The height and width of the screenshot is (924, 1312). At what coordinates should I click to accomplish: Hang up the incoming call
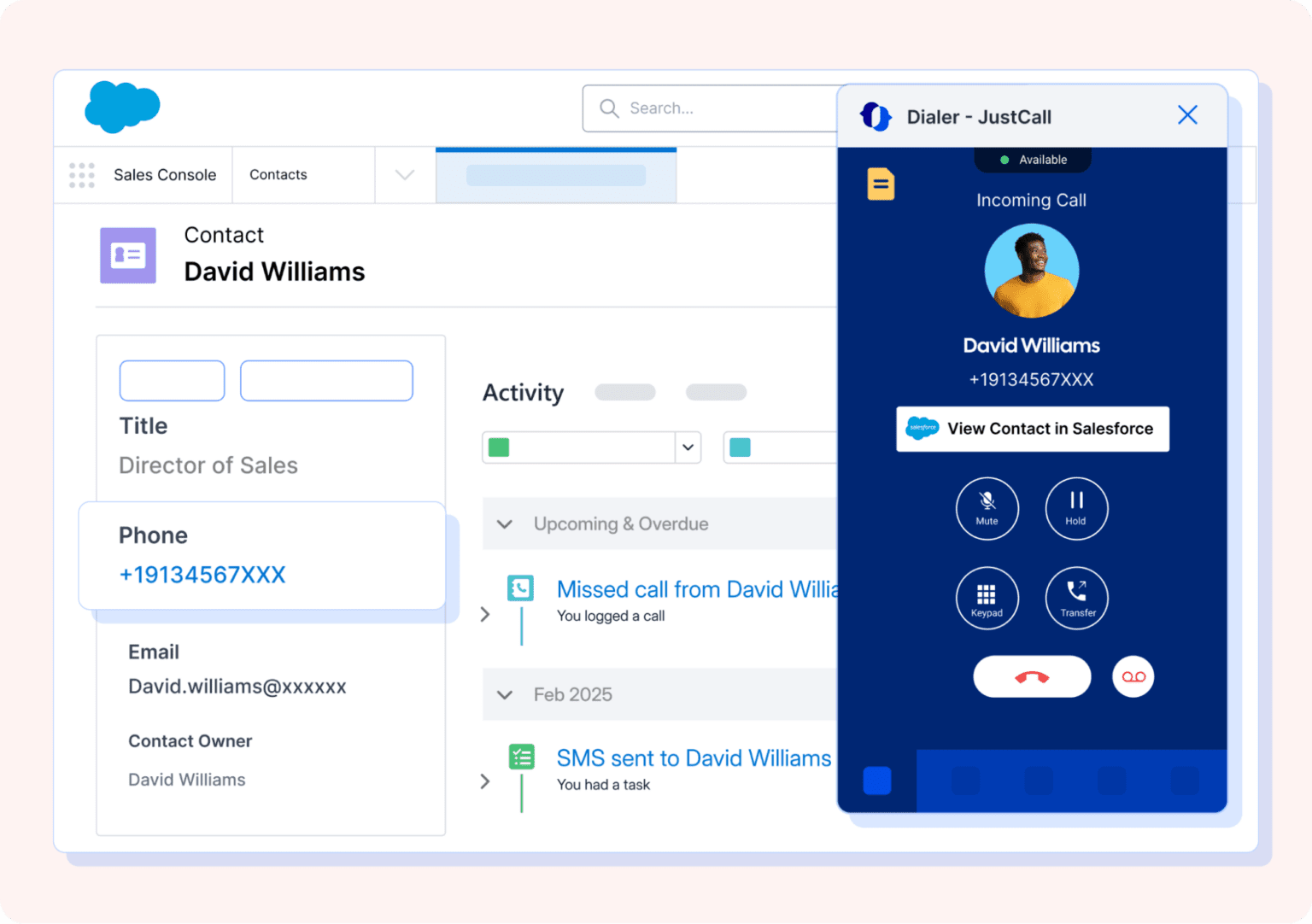(x=1032, y=676)
